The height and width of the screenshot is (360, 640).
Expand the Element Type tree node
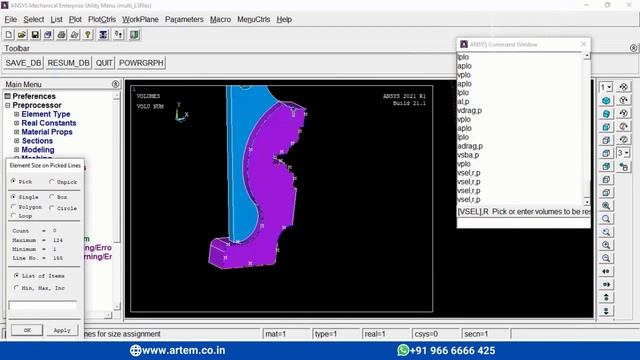click(x=16, y=114)
